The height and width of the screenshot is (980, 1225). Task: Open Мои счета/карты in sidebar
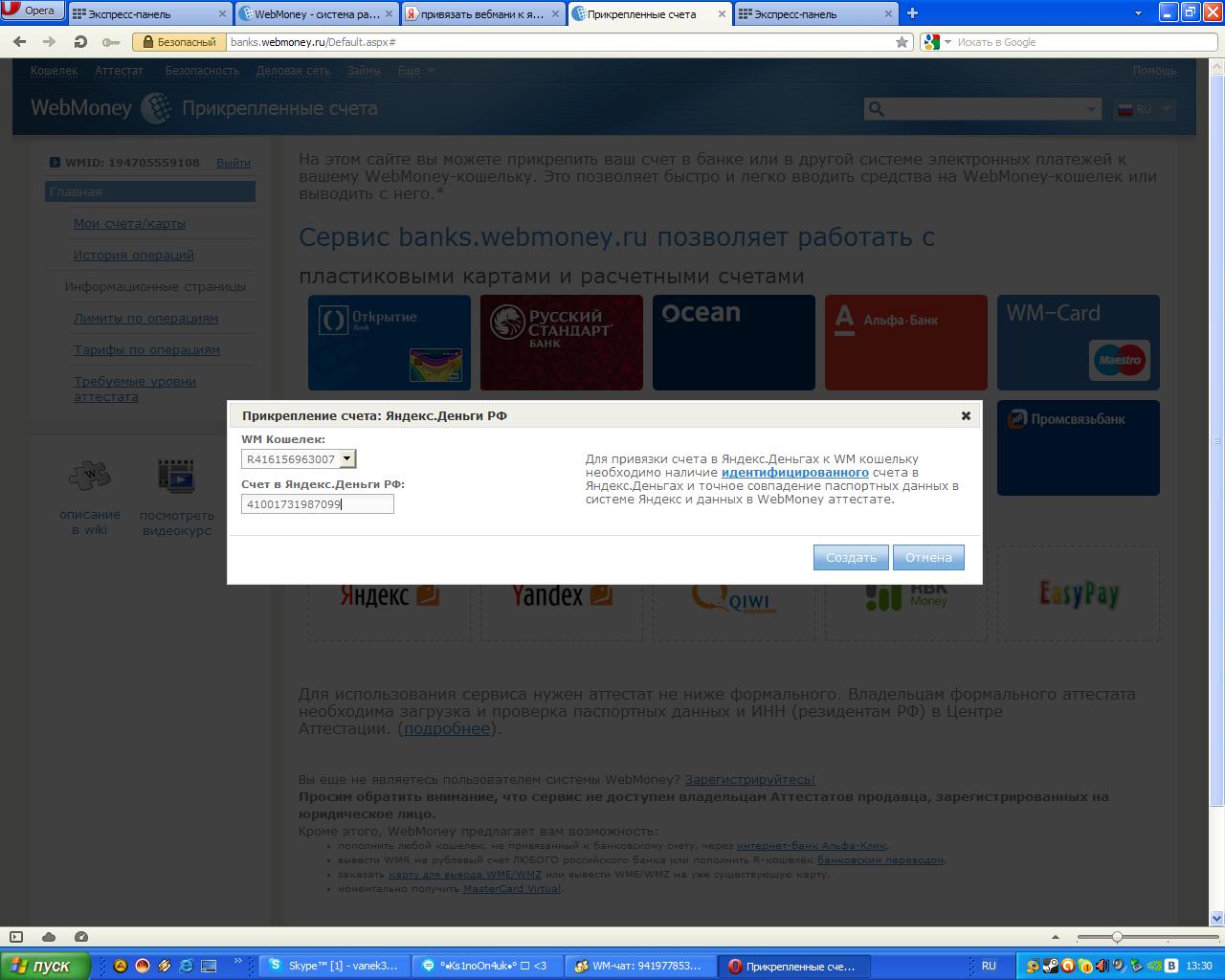click(x=129, y=224)
